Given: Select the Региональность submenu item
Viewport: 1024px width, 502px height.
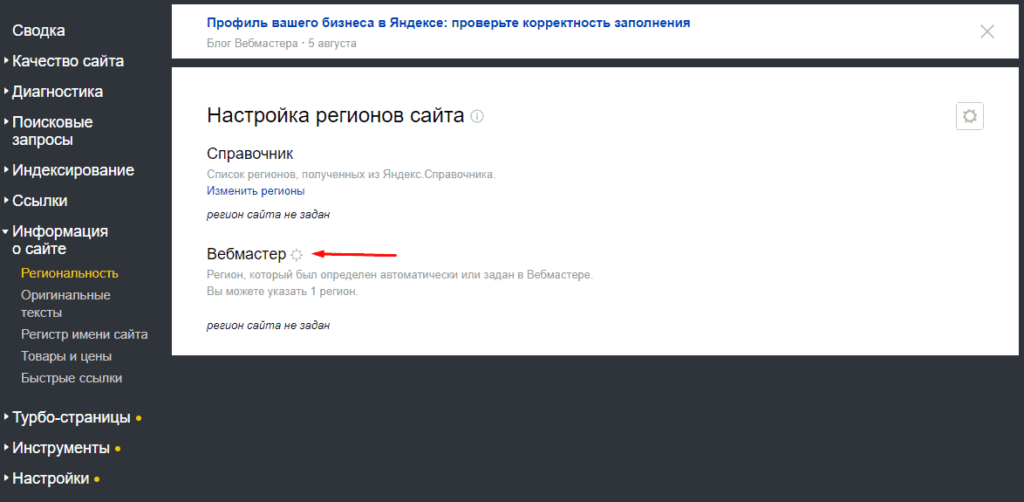Looking at the screenshot, I should pos(69,273).
